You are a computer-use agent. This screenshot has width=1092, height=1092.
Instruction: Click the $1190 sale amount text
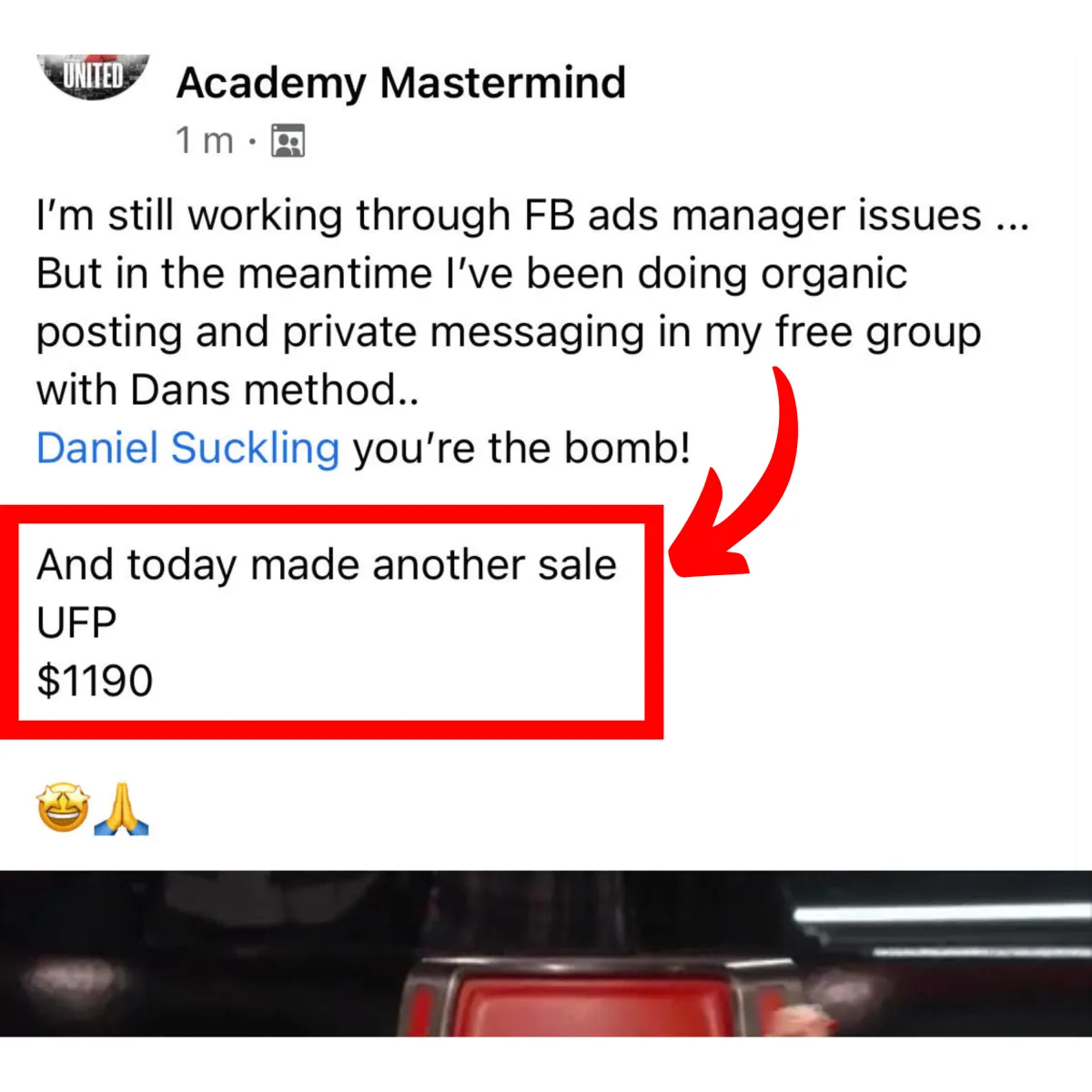click(95, 681)
